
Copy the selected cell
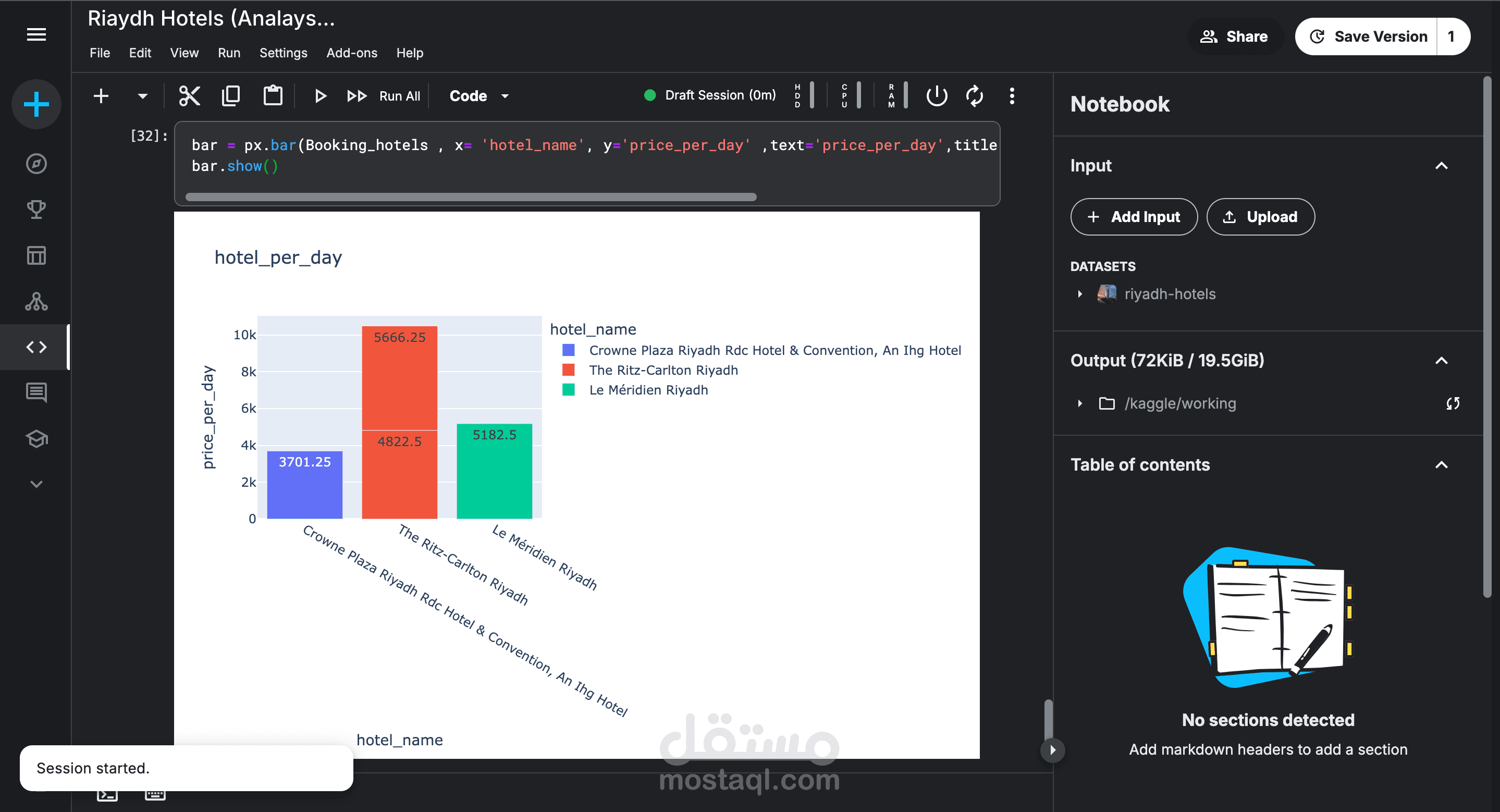click(x=230, y=95)
